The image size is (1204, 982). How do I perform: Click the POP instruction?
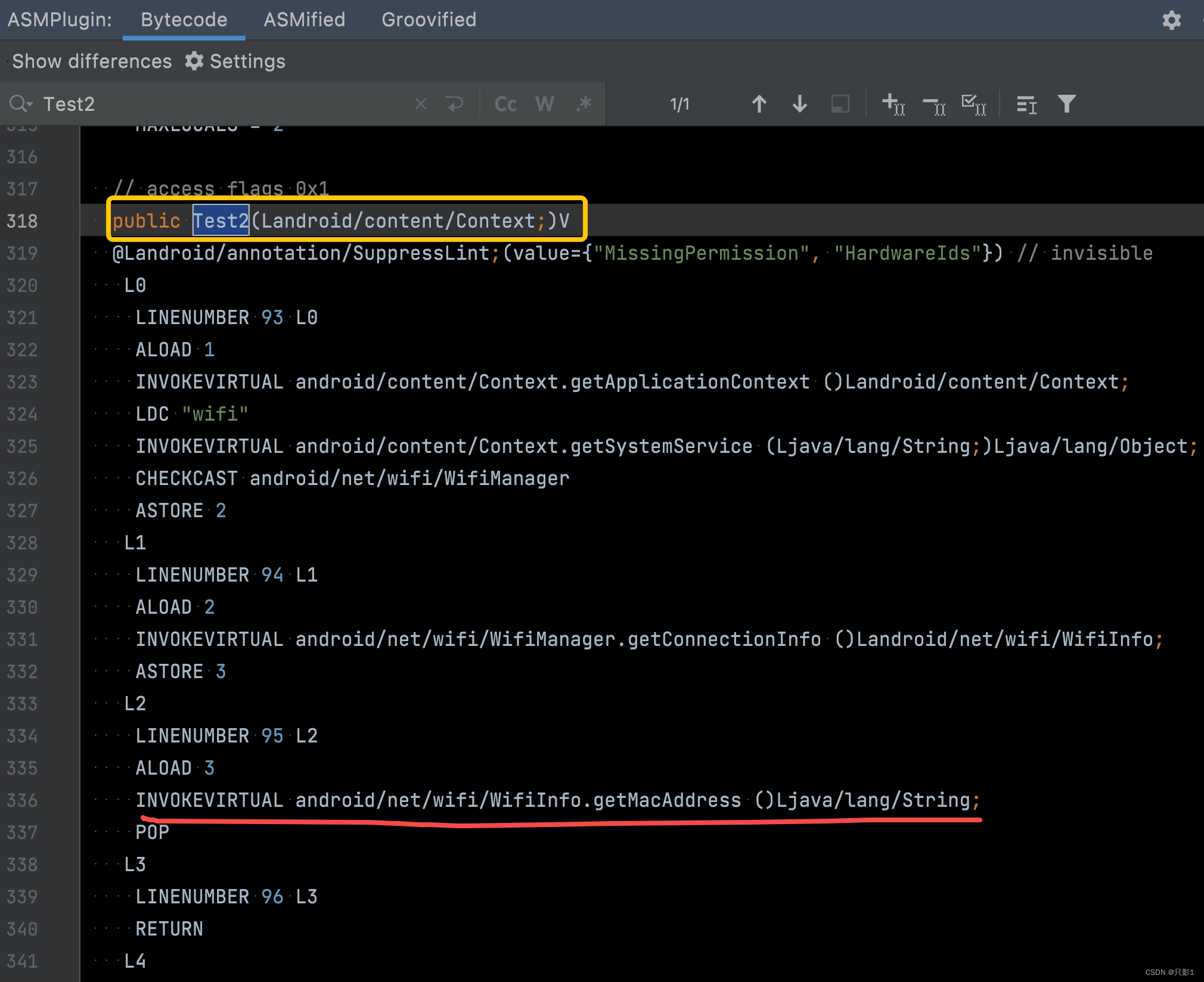(x=152, y=832)
